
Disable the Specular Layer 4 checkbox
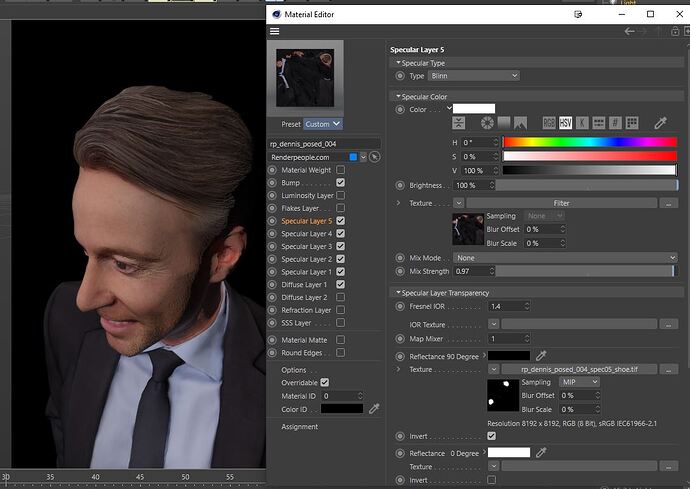(x=341, y=233)
